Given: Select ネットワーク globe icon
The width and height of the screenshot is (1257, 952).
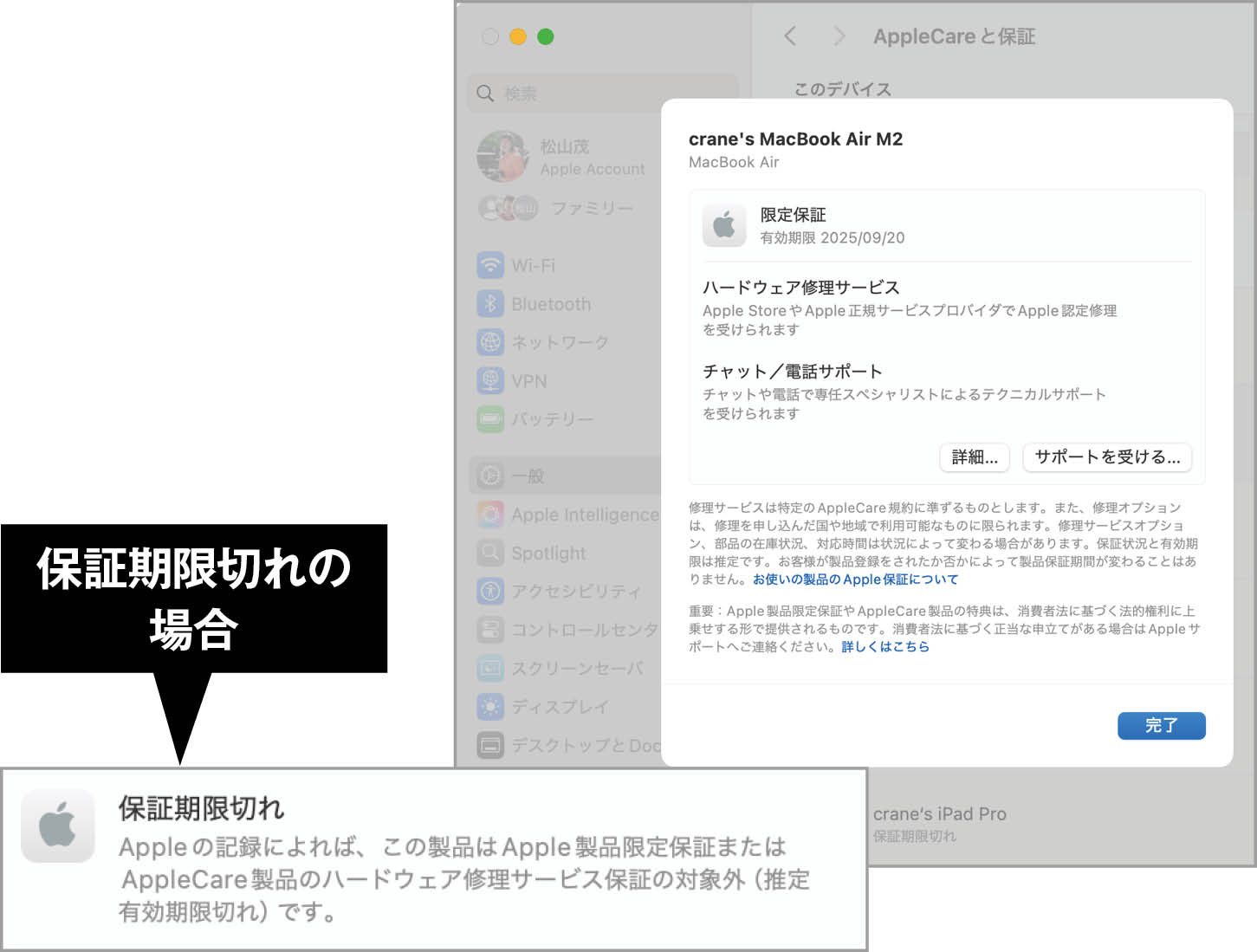Looking at the screenshot, I should pos(490,342).
